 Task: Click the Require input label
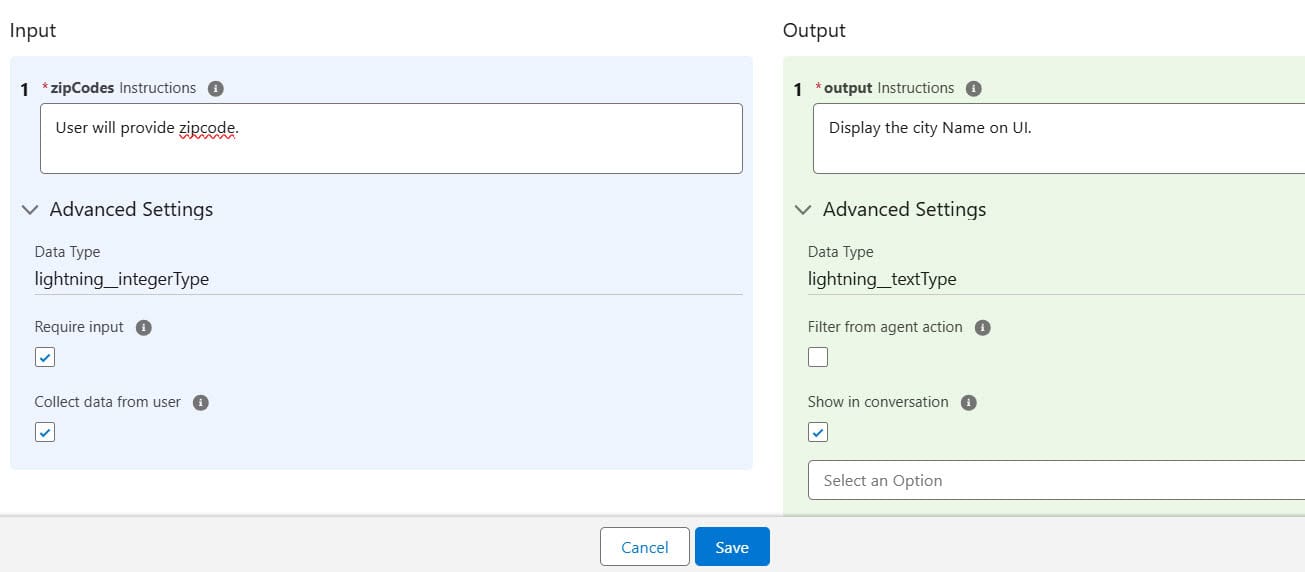[x=79, y=327]
